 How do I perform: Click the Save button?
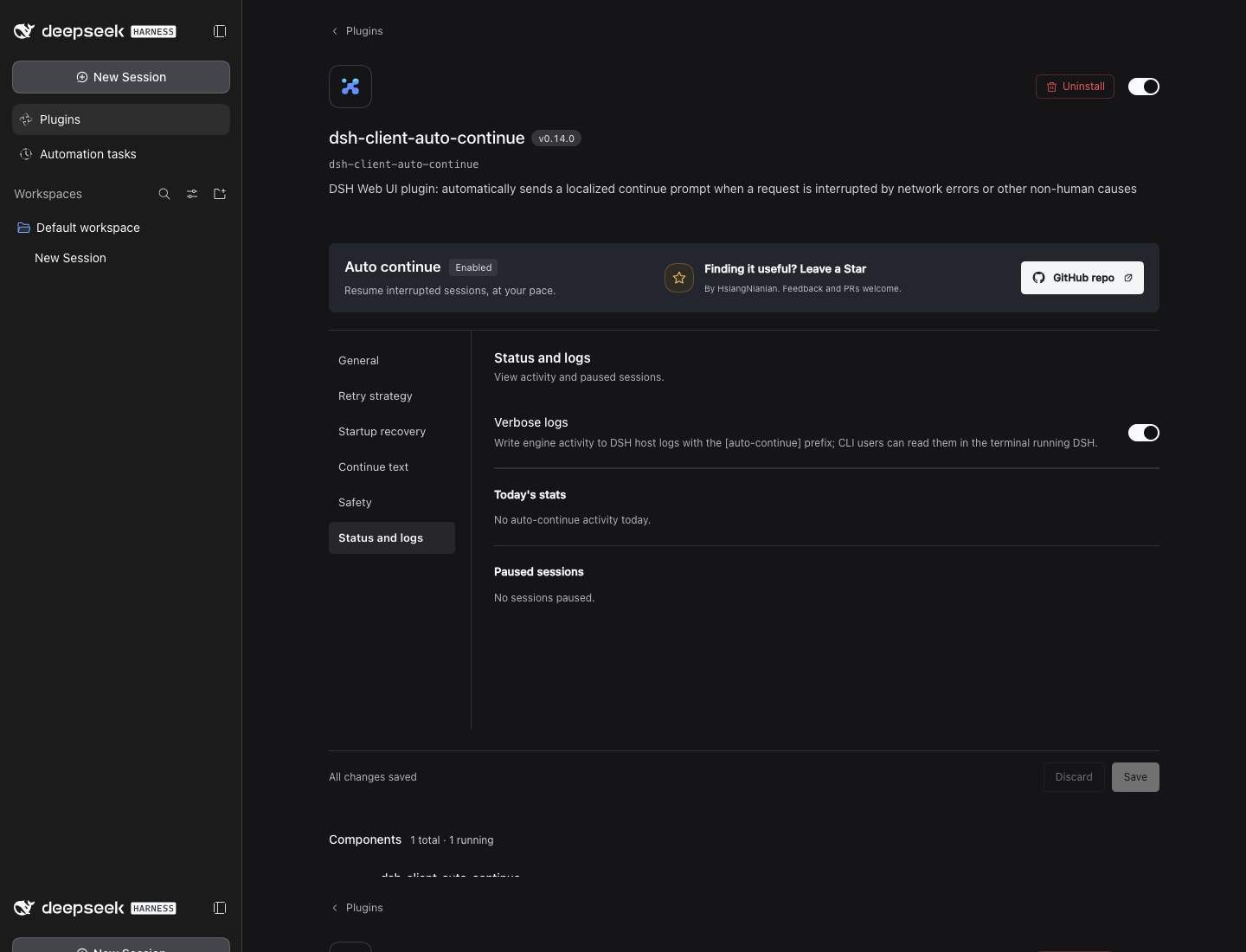coord(1135,777)
